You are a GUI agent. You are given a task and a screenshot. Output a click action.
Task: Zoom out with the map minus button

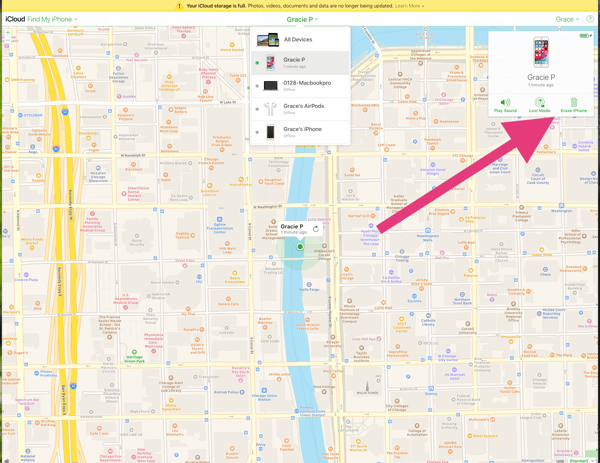click(8, 40)
